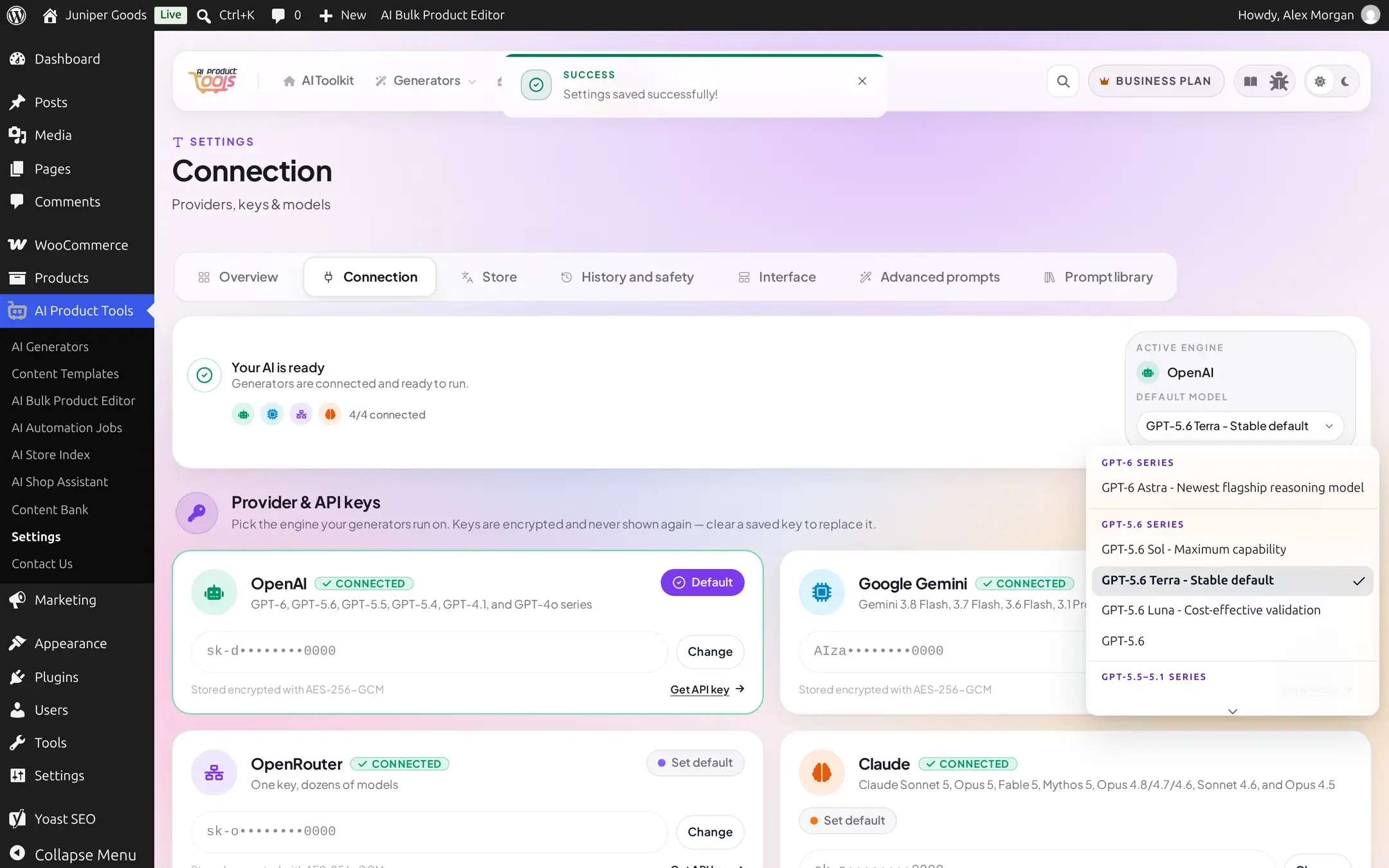1389x868 pixels.
Task: Click the WordPress logo in admin bar
Action: [x=17, y=15]
